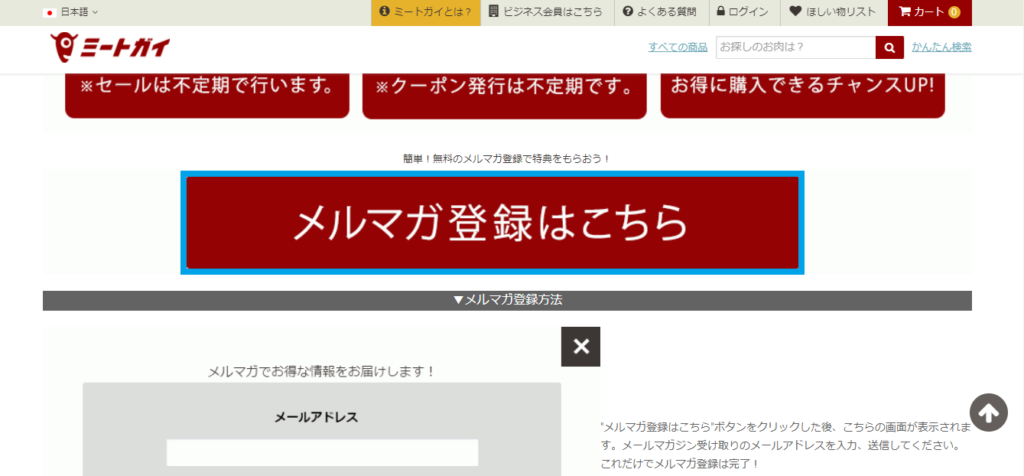Click the Japan flag icon
The height and width of the screenshot is (476, 1024).
tap(49, 12)
